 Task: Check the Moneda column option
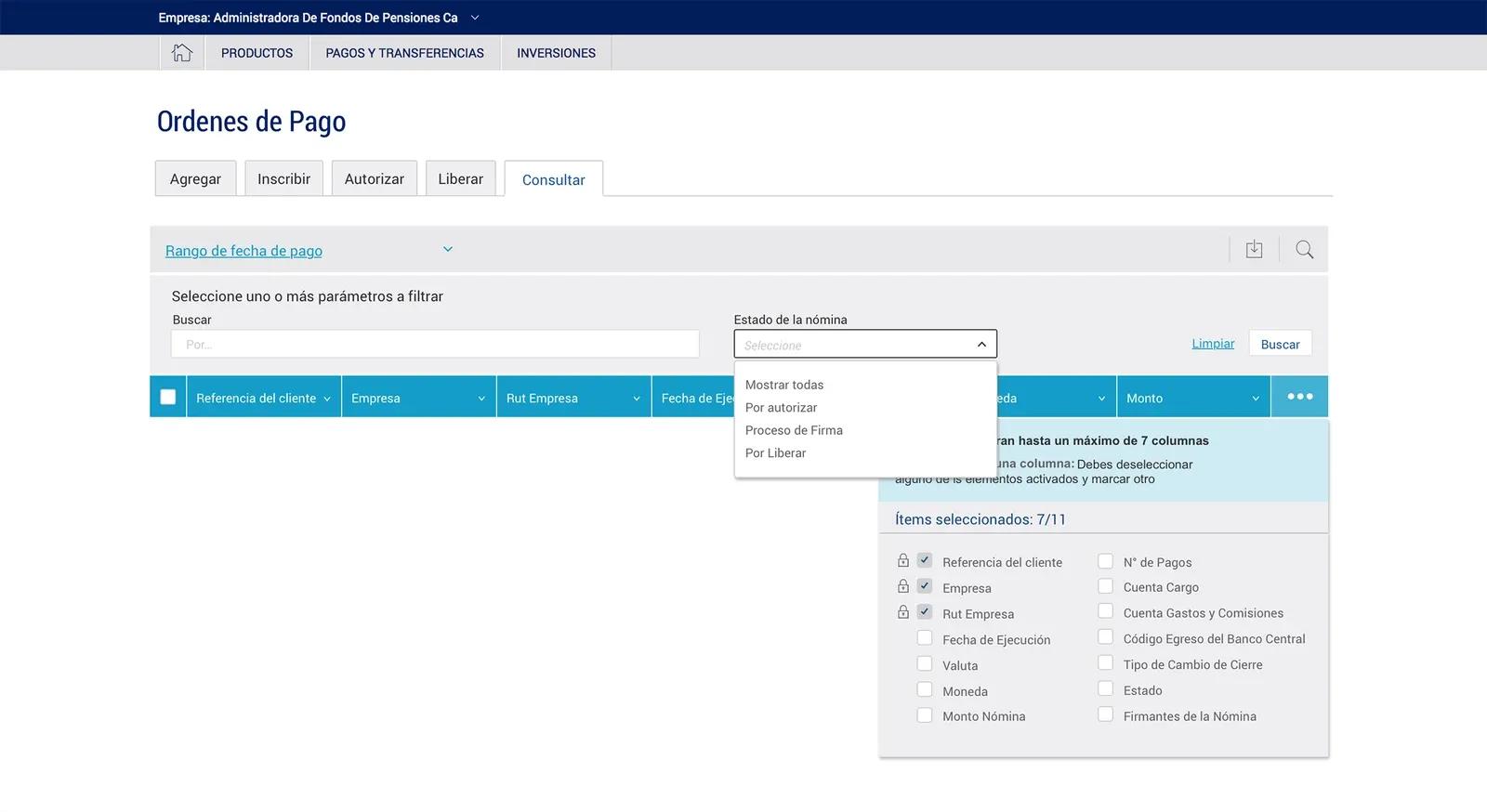pyautogui.click(x=925, y=689)
